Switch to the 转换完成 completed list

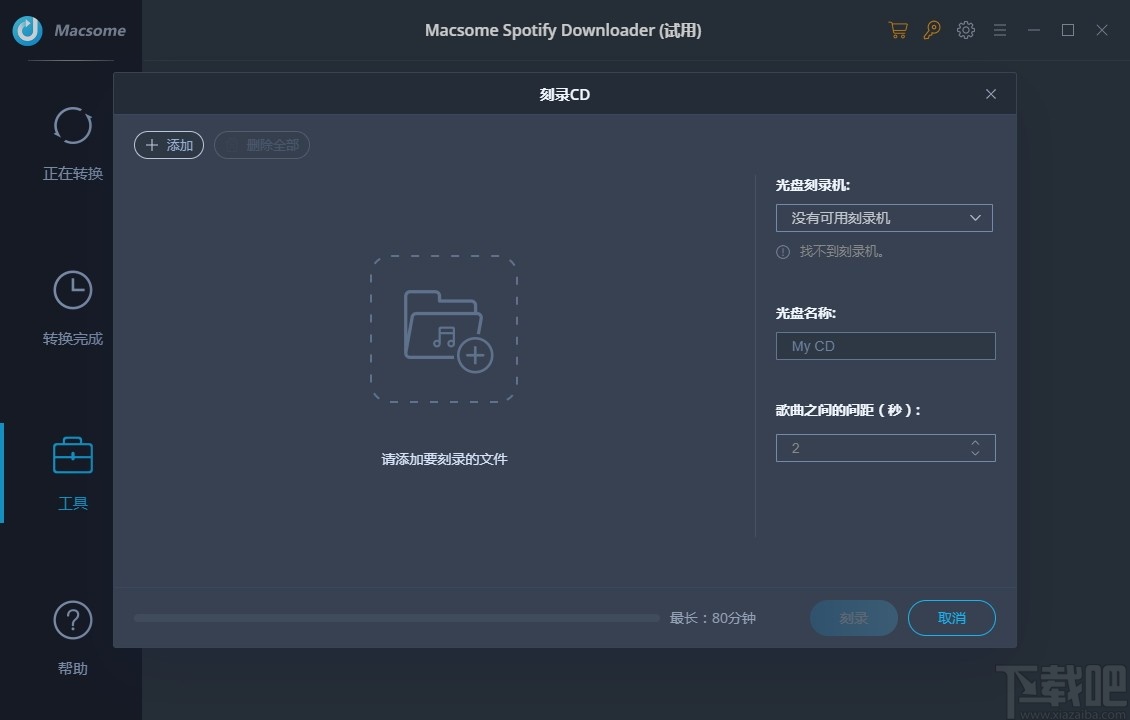coord(72,305)
